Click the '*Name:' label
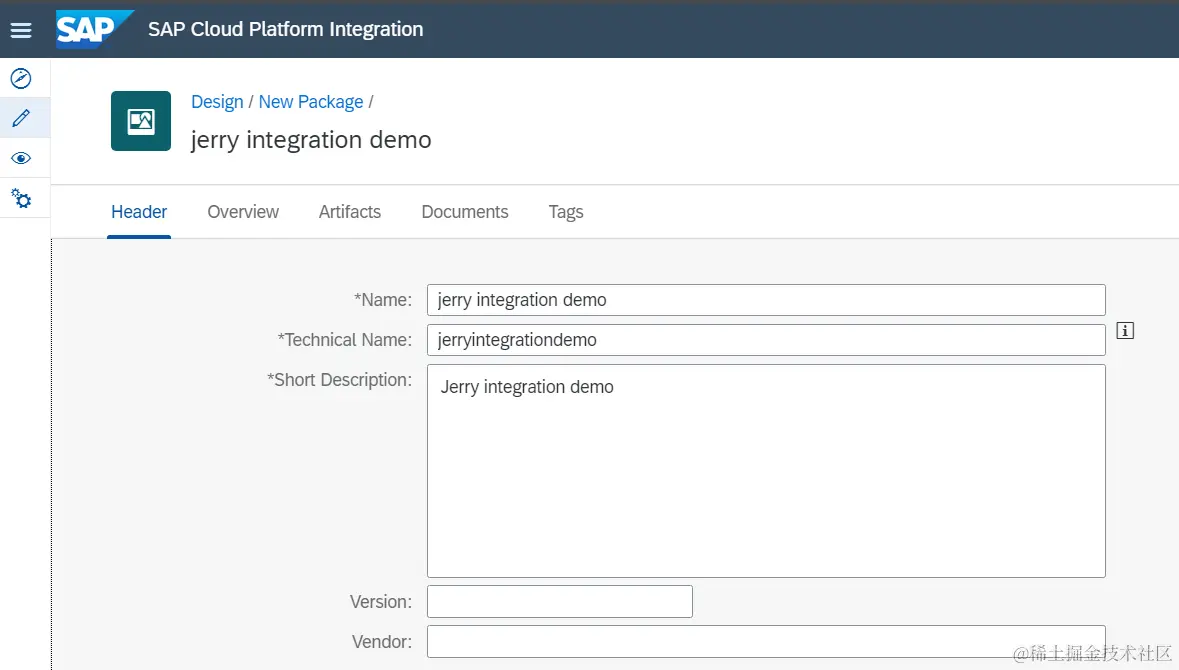This screenshot has width=1179, height=670. (x=383, y=300)
